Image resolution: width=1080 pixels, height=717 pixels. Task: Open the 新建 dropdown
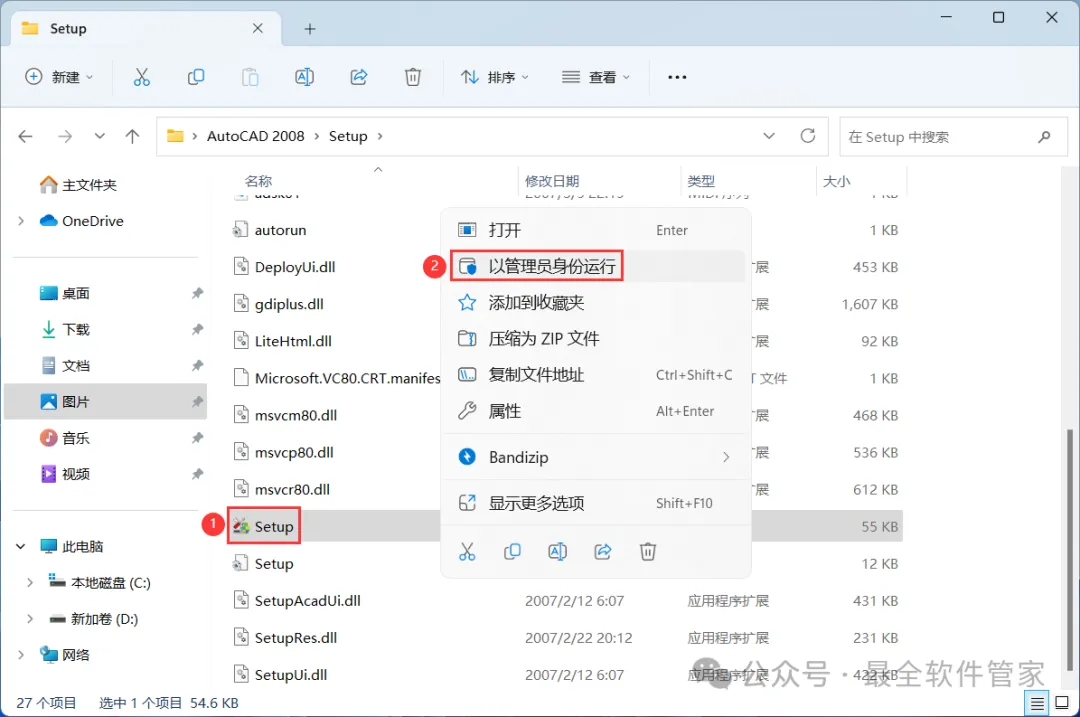pos(59,77)
